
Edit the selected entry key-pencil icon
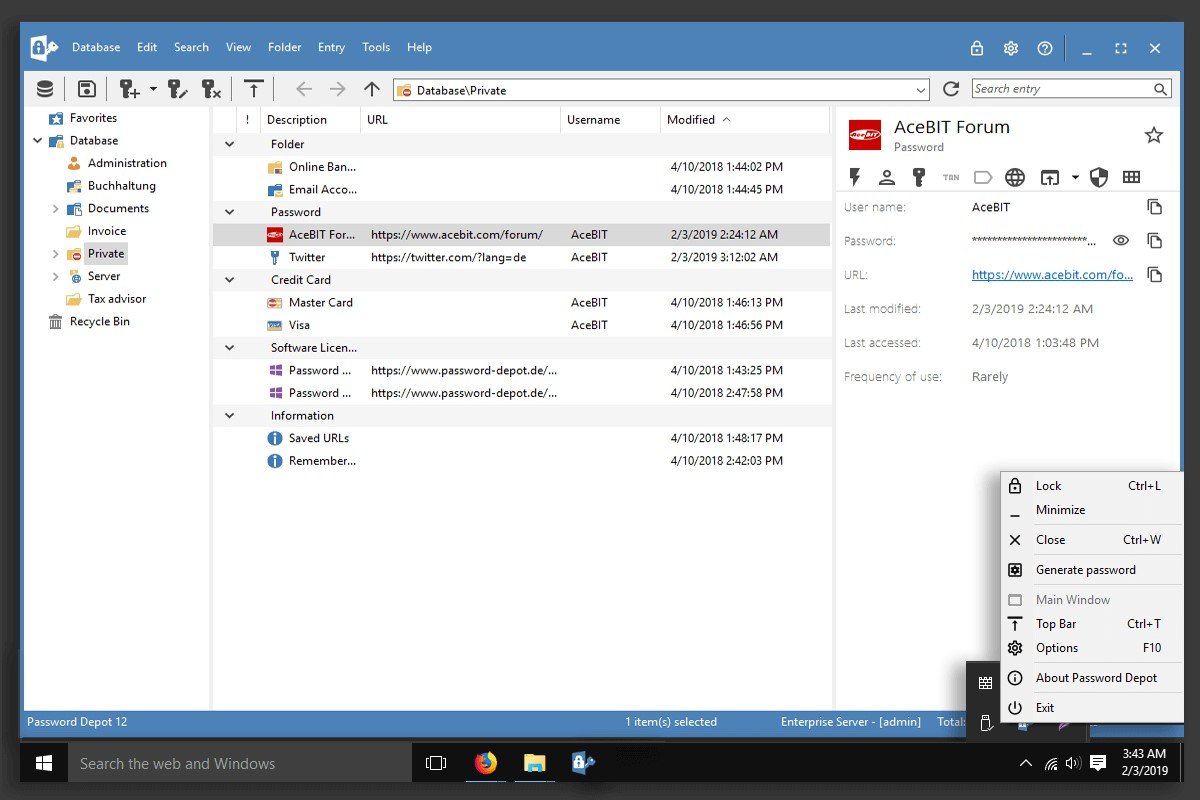[178, 89]
